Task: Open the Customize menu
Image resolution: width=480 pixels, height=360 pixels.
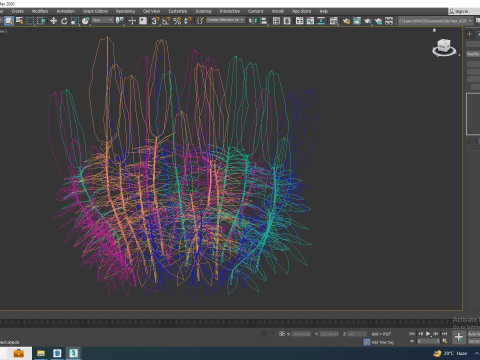Action: pos(177,11)
